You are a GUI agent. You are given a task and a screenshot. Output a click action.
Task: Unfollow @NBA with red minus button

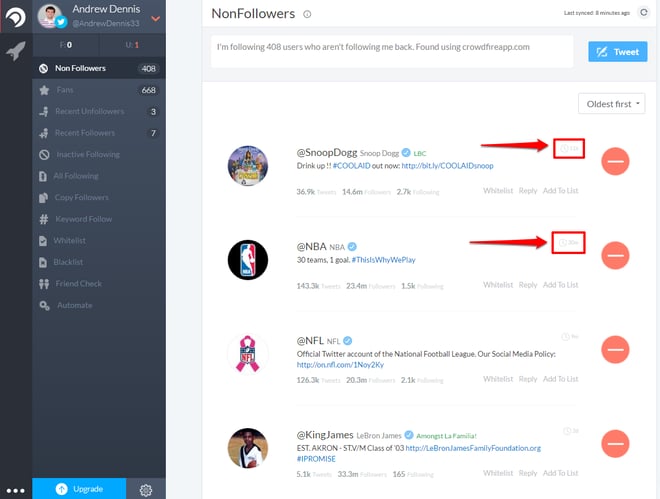(615, 255)
